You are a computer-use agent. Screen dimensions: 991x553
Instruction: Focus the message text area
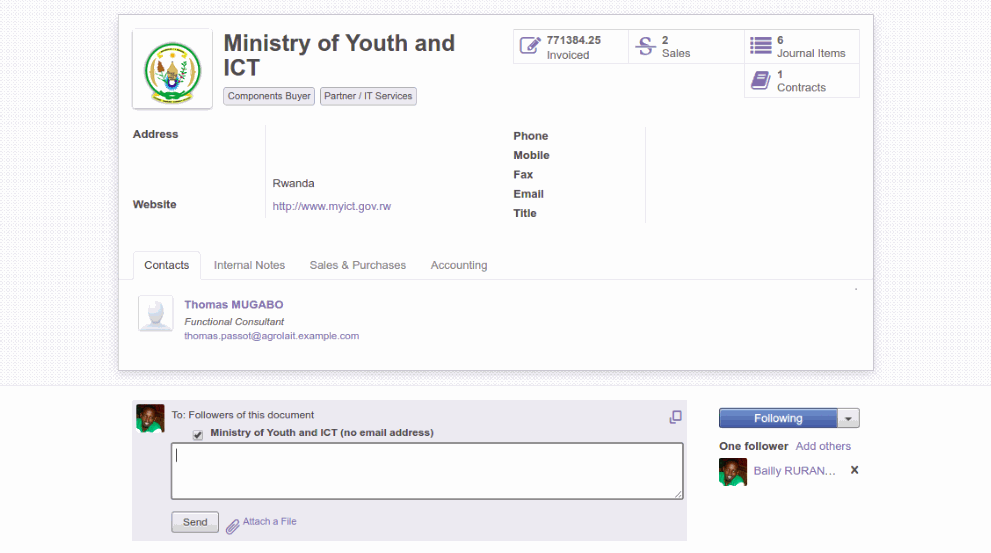pos(427,471)
